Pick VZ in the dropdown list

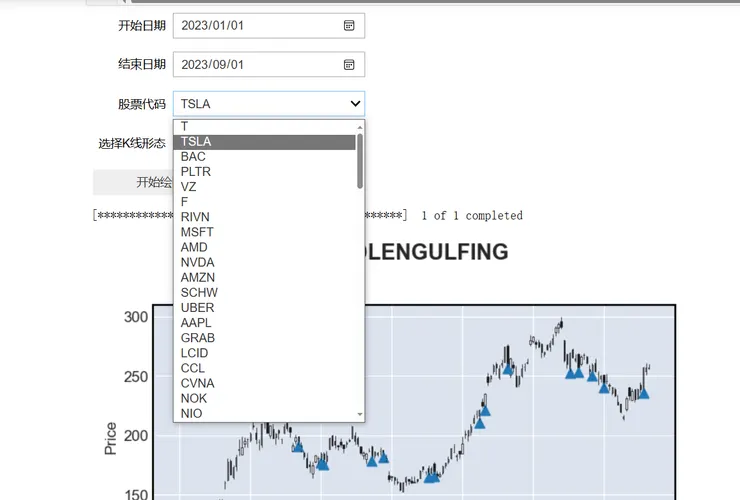coord(264,187)
